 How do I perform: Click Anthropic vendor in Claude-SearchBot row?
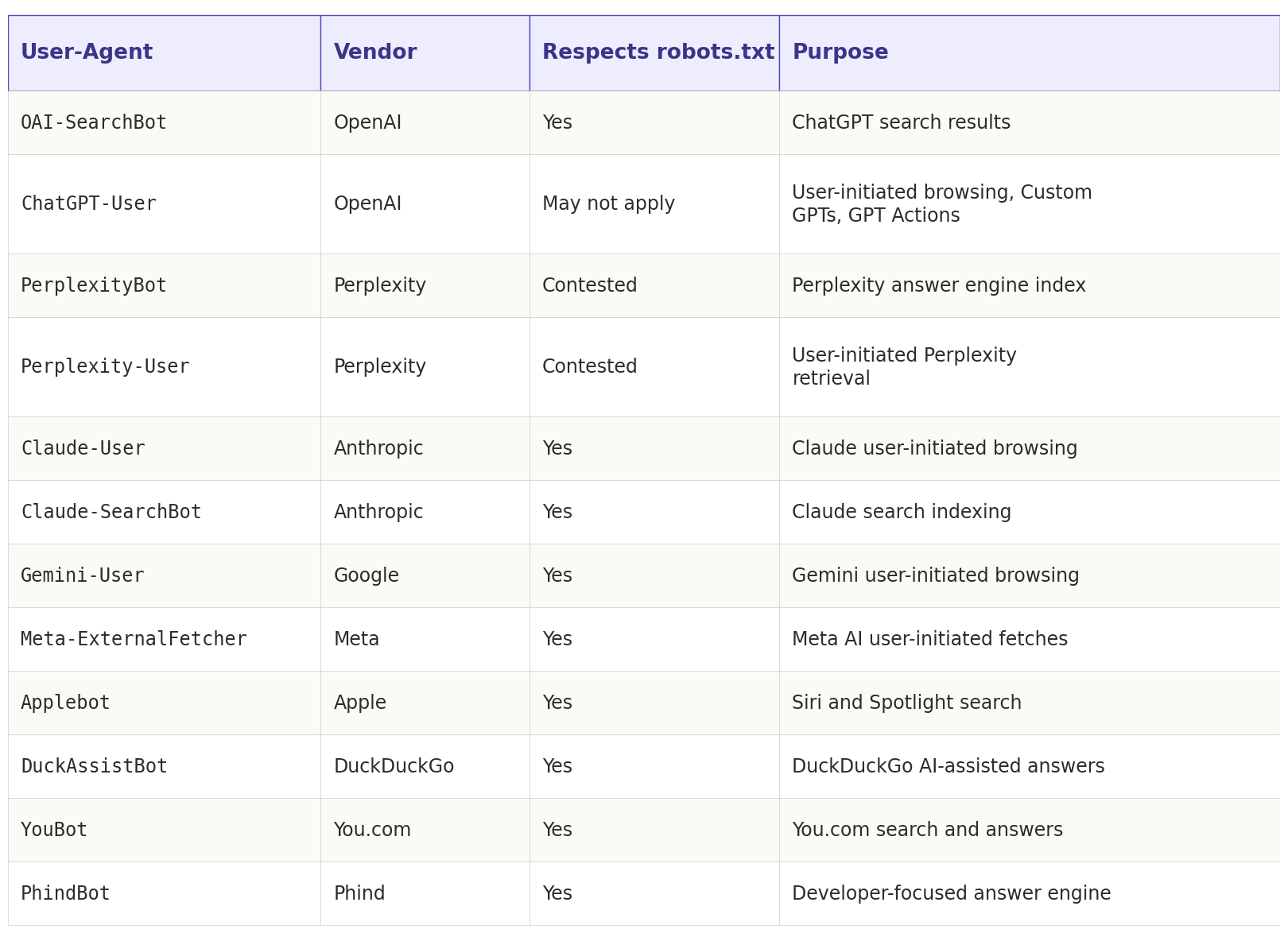click(x=425, y=512)
